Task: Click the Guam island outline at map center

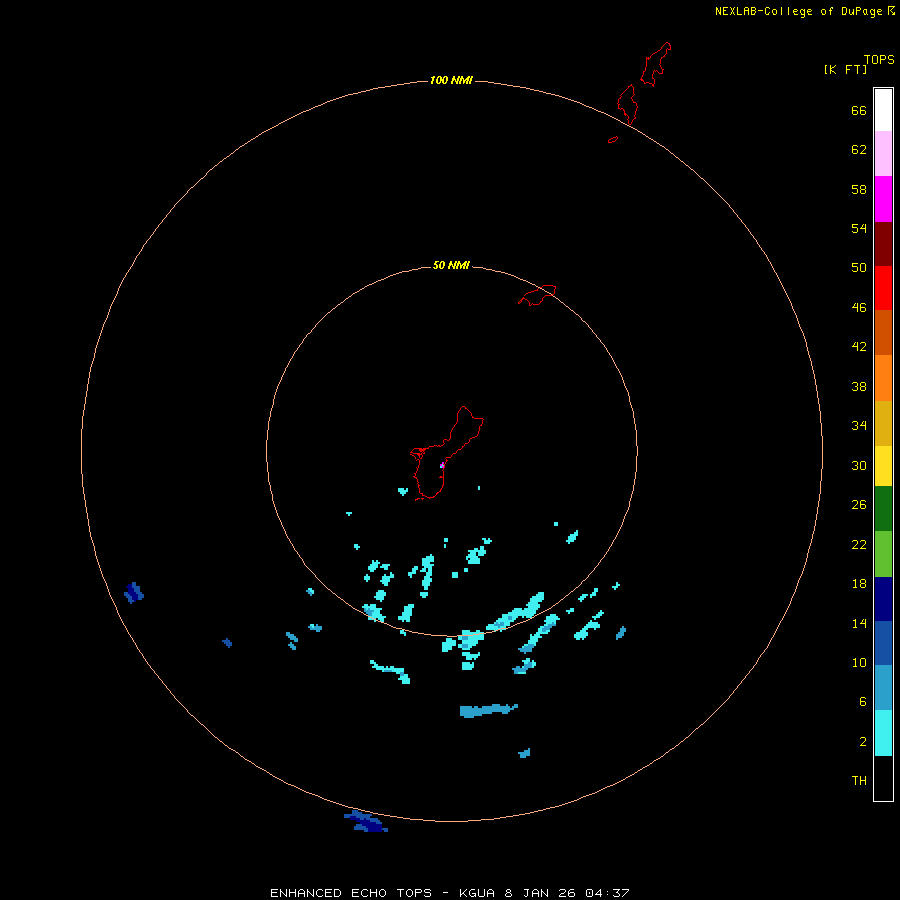Action: (447, 453)
